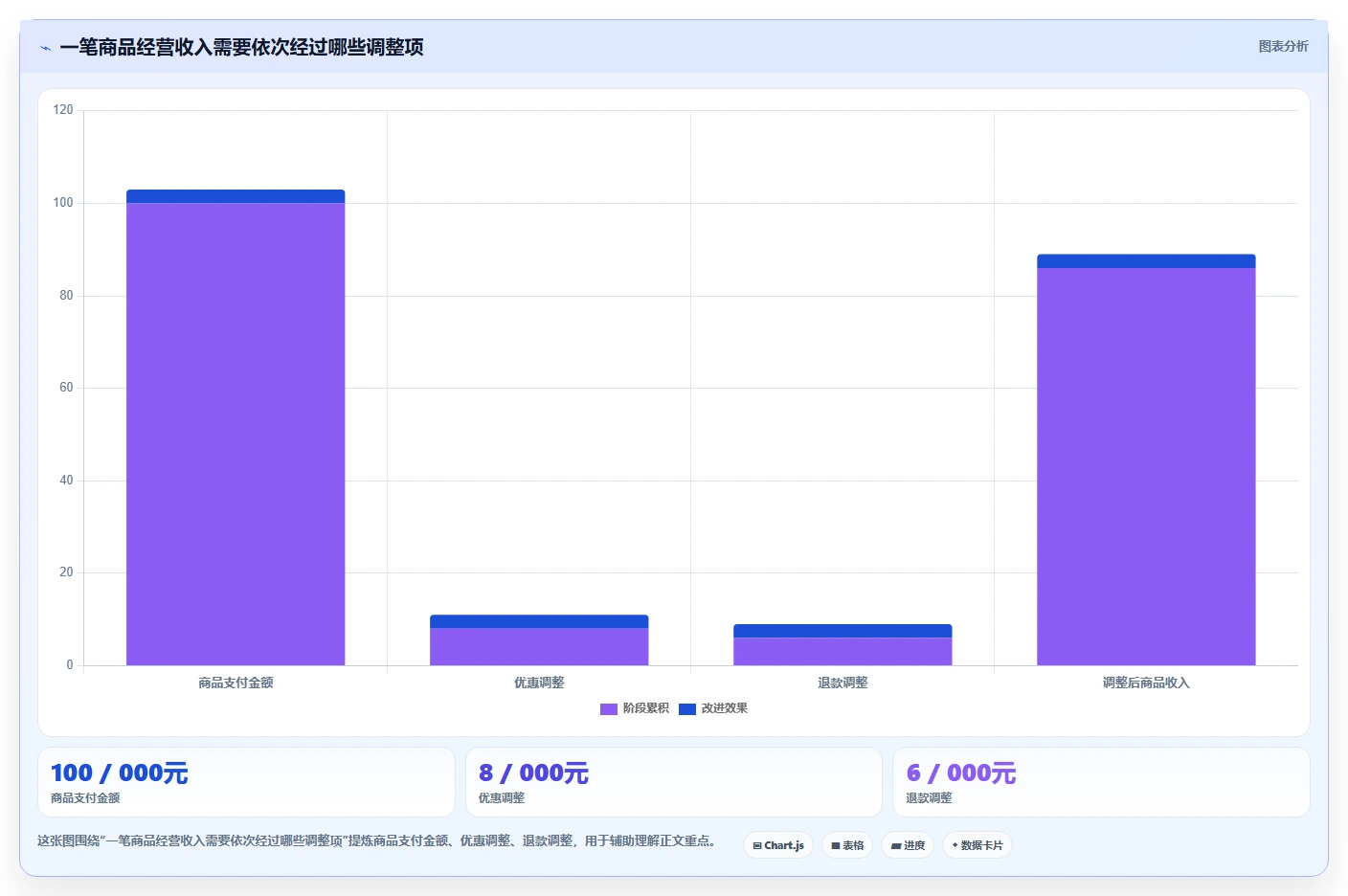Click the 商品支付金额 axis label

[x=236, y=683]
